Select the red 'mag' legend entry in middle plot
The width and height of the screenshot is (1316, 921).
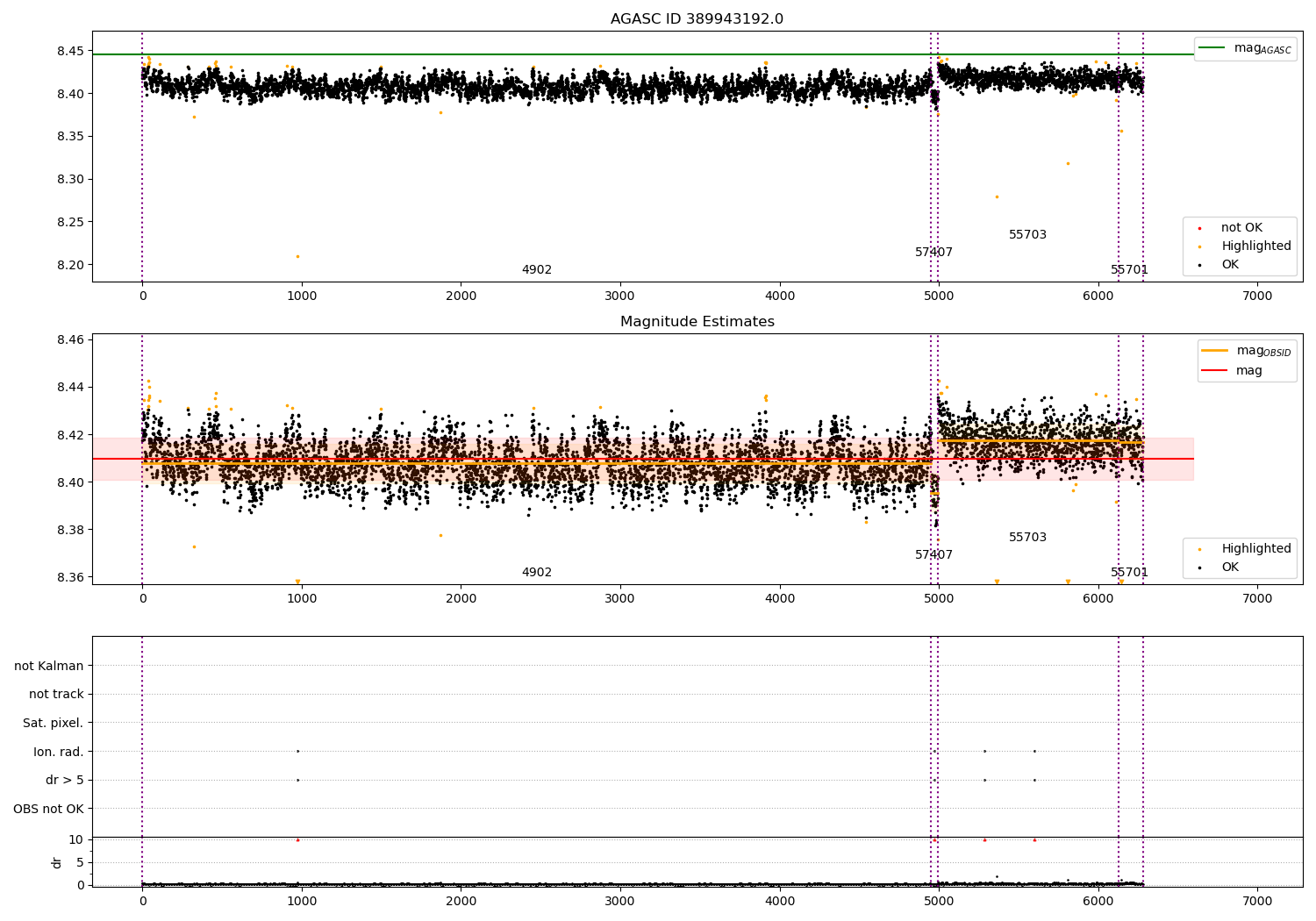click(x=1249, y=371)
